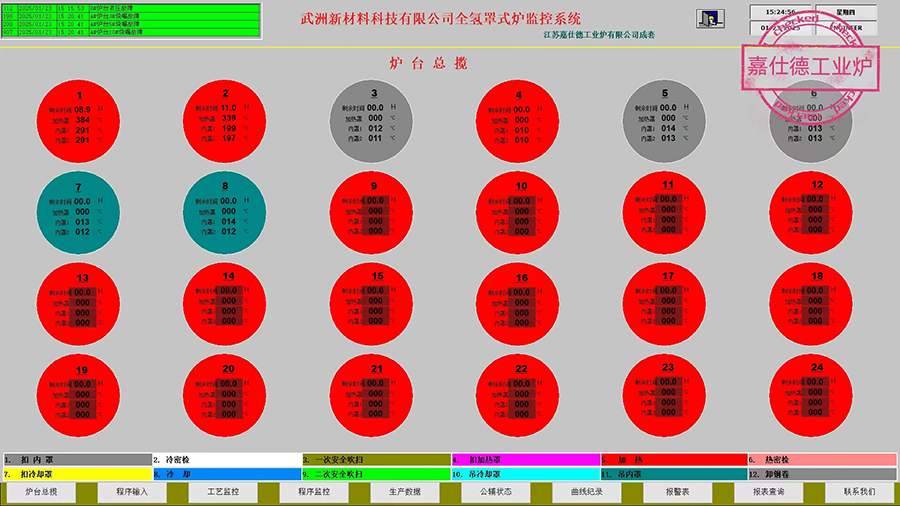Click the exit door icon in header
The image size is (900, 506).
[710, 19]
